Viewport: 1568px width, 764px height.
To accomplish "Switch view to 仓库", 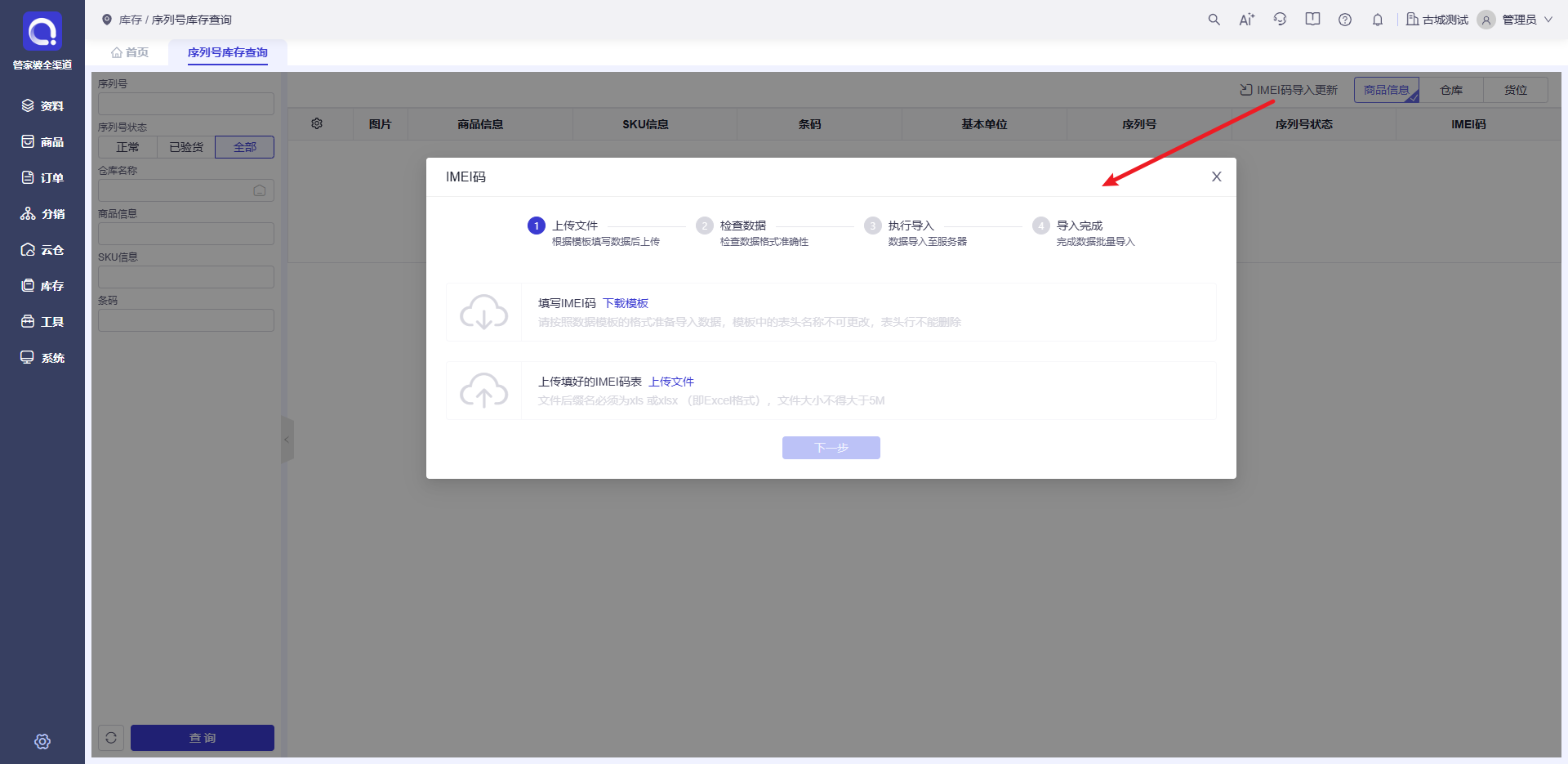I will 1451,90.
